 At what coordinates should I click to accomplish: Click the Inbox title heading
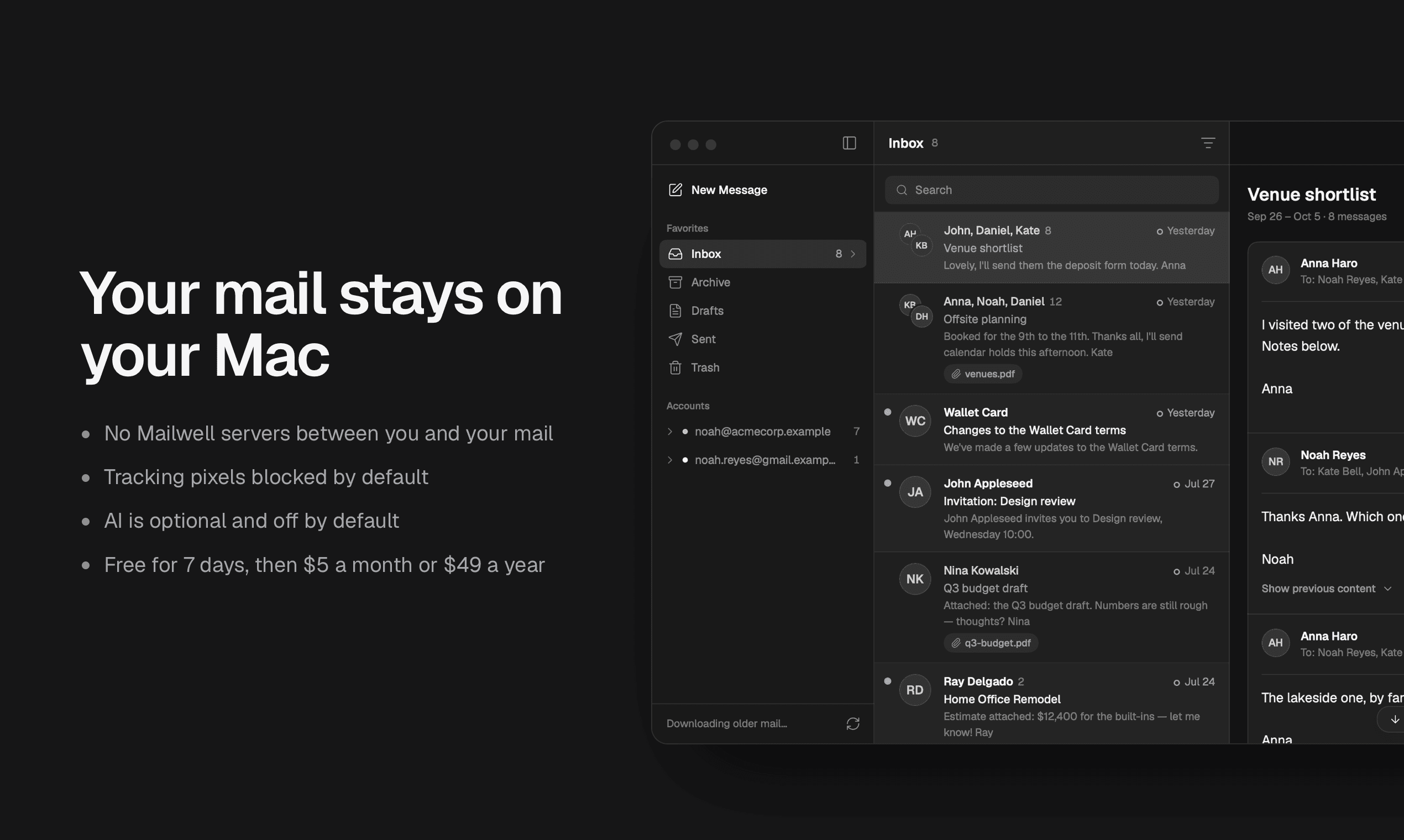click(906, 143)
